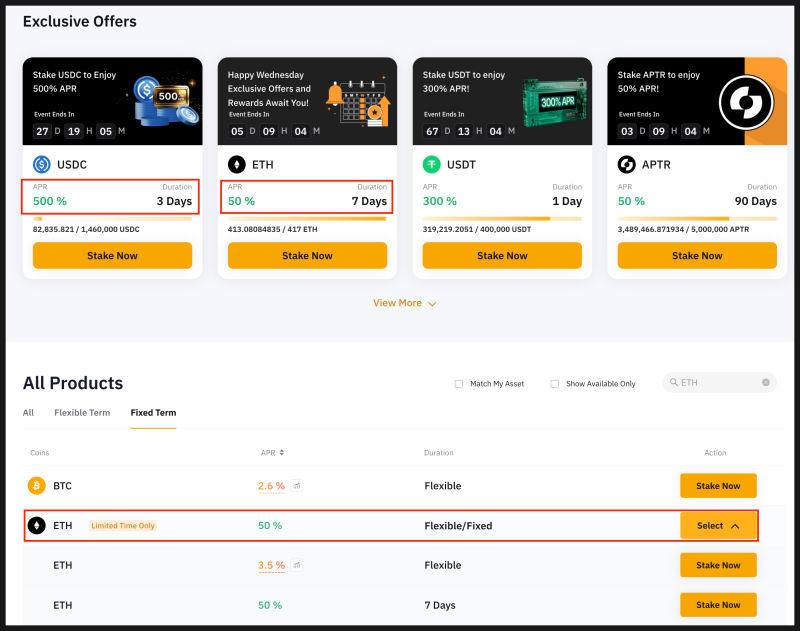Click the 300% APR graphic on USDT banner
The image size is (800, 631).
click(x=554, y=102)
